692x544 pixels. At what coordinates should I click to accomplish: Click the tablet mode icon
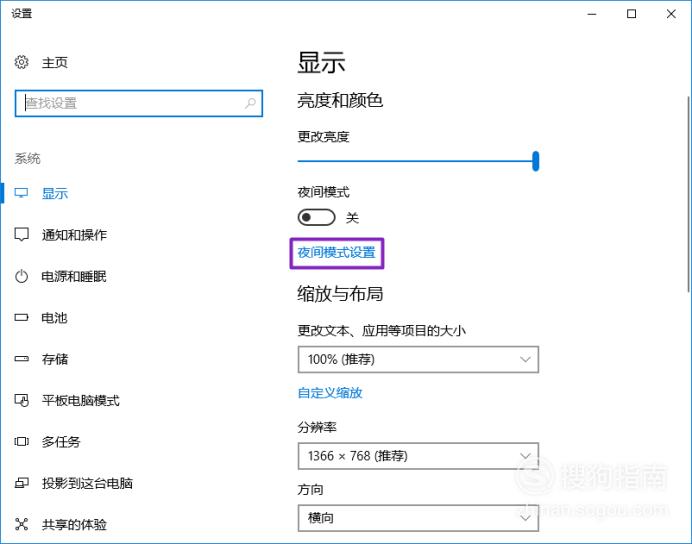click(x=22, y=400)
